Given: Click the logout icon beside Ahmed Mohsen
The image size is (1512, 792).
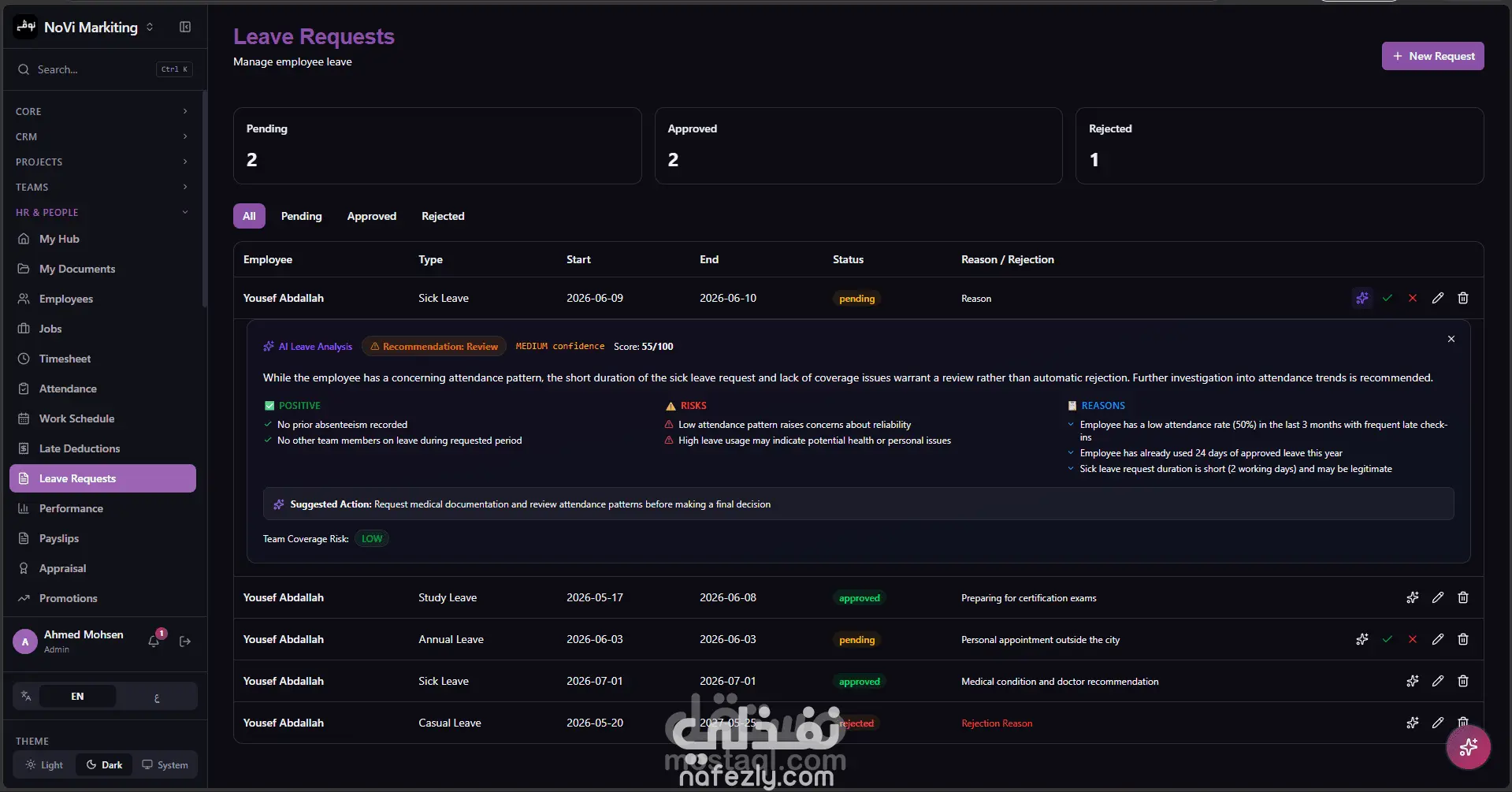Looking at the screenshot, I should click(185, 641).
